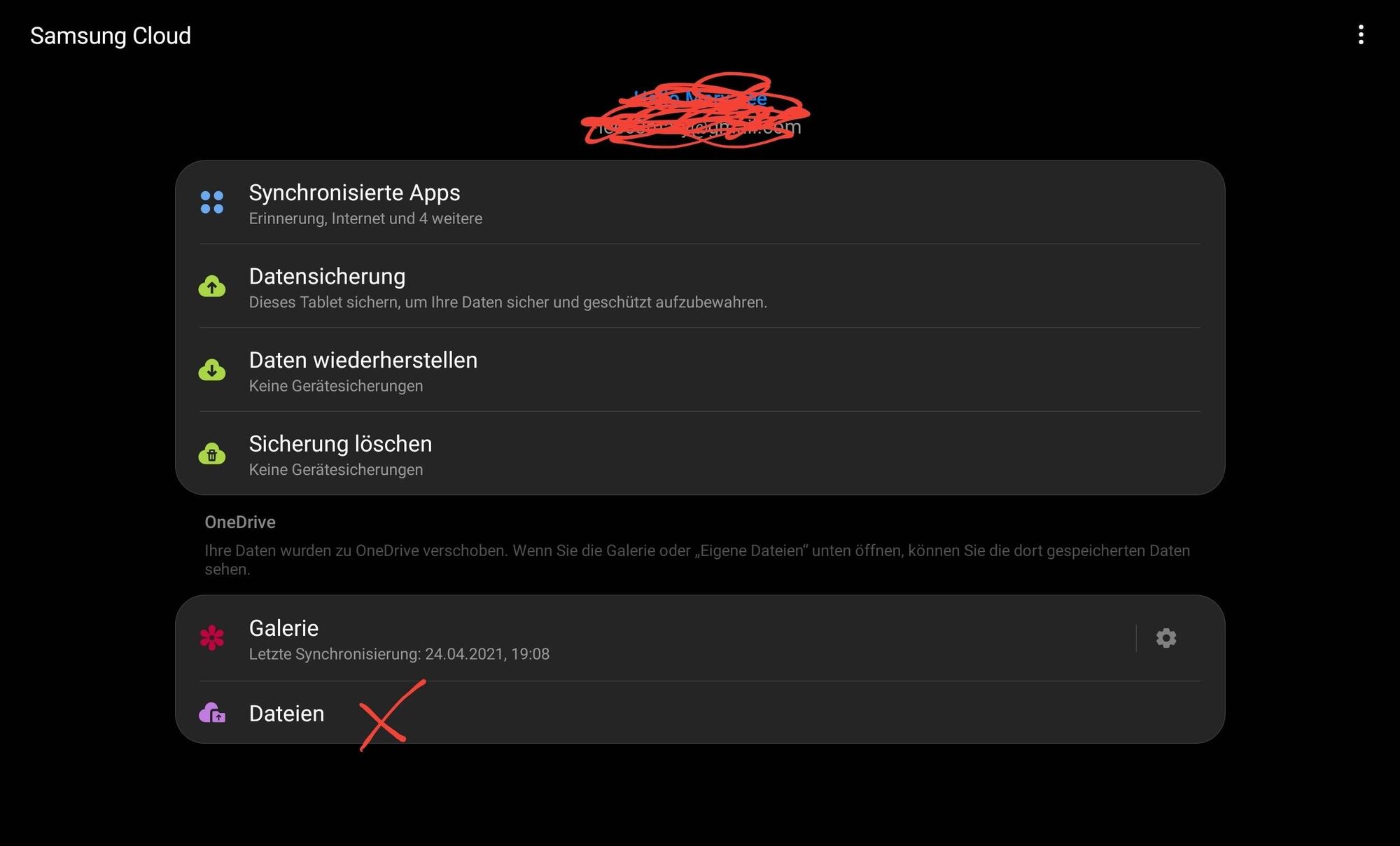This screenshot has width=1400, height=846.
Task: Tap 'Dieses Tablet sichern' description text
Action: coord(508,303)
